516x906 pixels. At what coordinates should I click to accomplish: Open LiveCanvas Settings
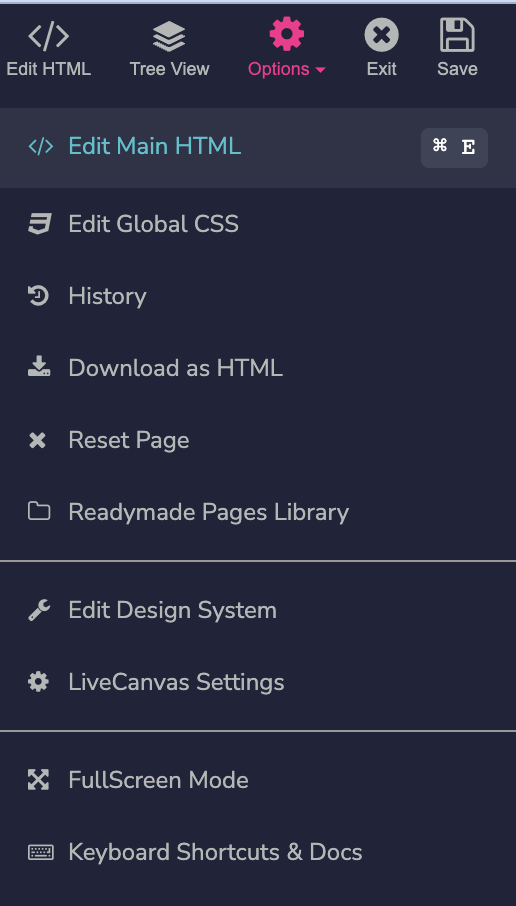[258, 682]
